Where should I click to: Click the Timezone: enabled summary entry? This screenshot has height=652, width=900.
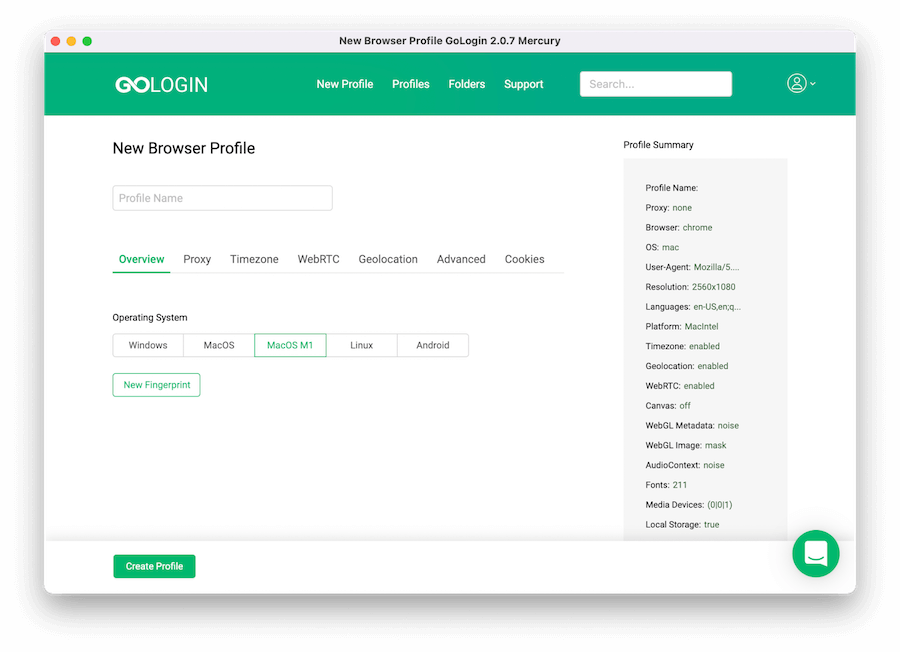[x=682, y=346]
